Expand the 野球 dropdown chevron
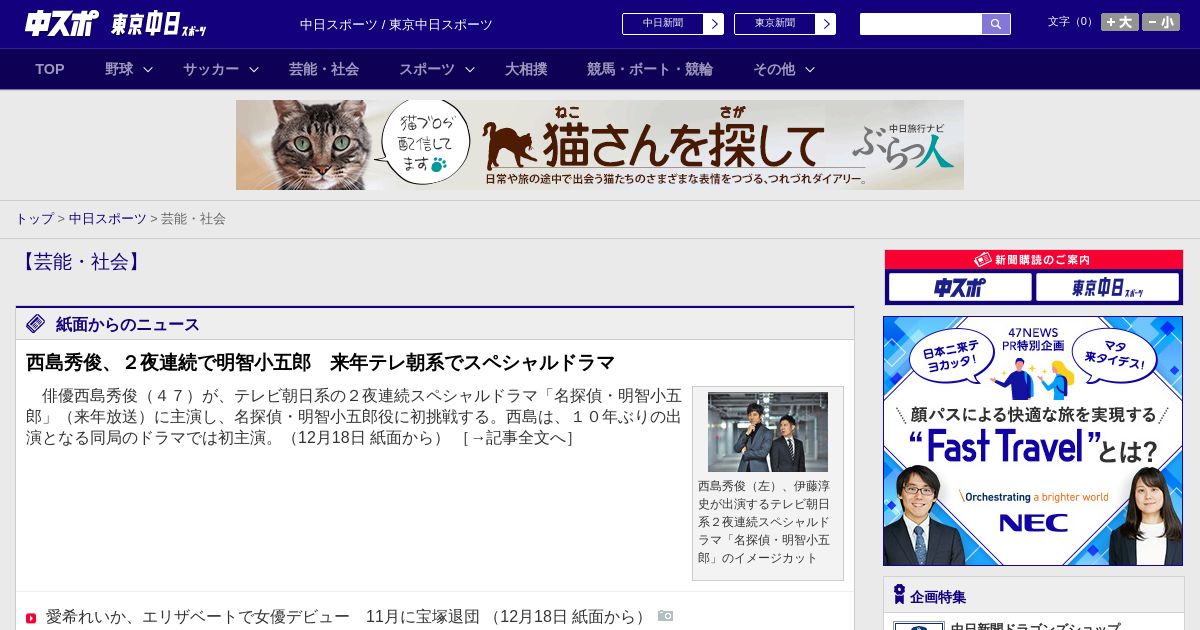The width and height of the screenshot is (1200, 630). point(148,70)
